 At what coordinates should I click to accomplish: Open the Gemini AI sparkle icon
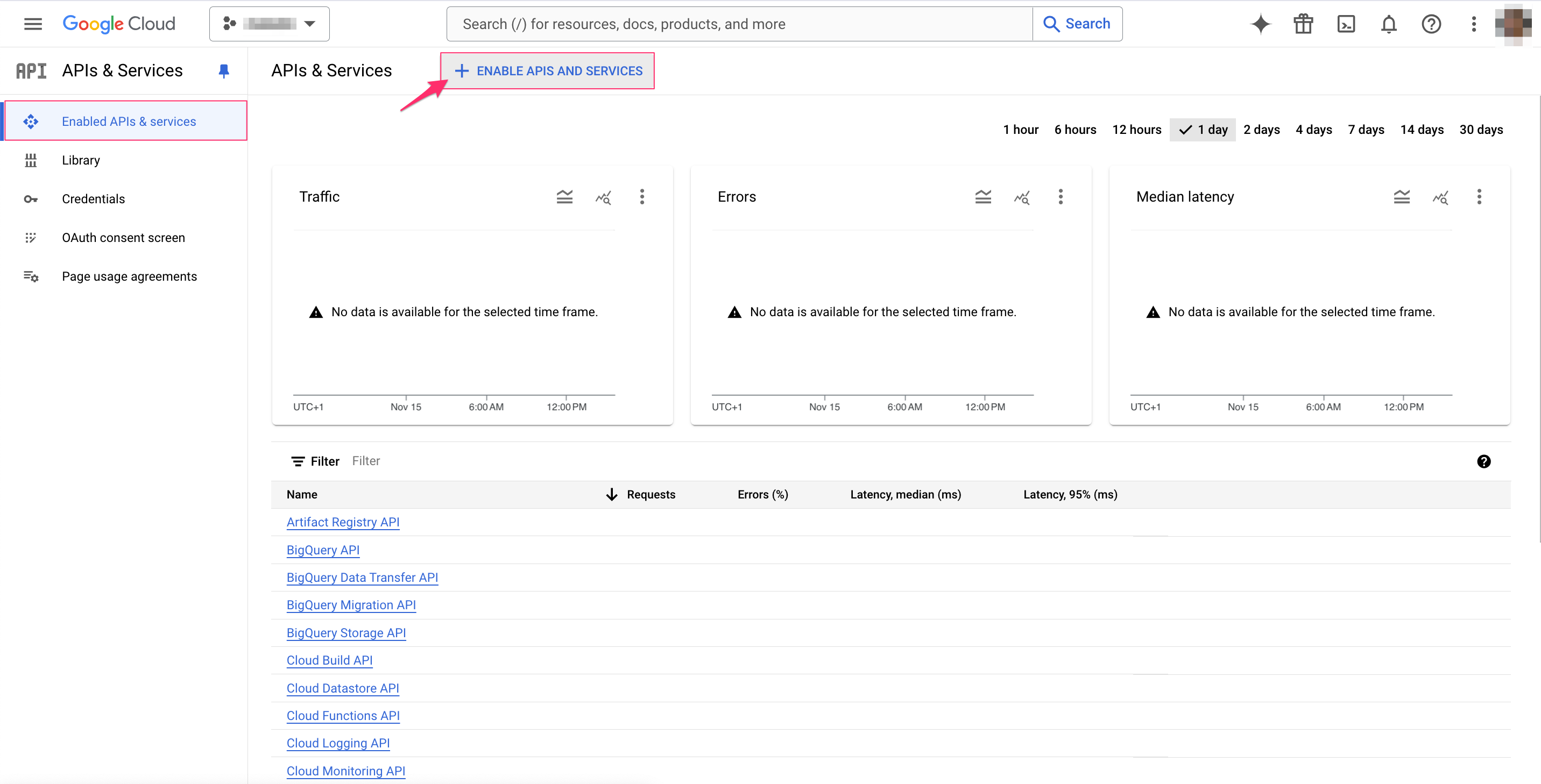[1261, 24]
